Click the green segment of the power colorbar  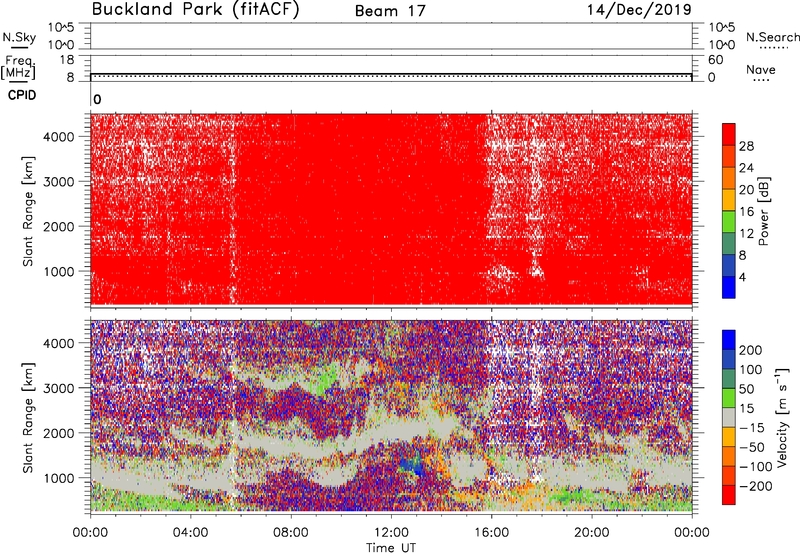[x=729, y=222]
